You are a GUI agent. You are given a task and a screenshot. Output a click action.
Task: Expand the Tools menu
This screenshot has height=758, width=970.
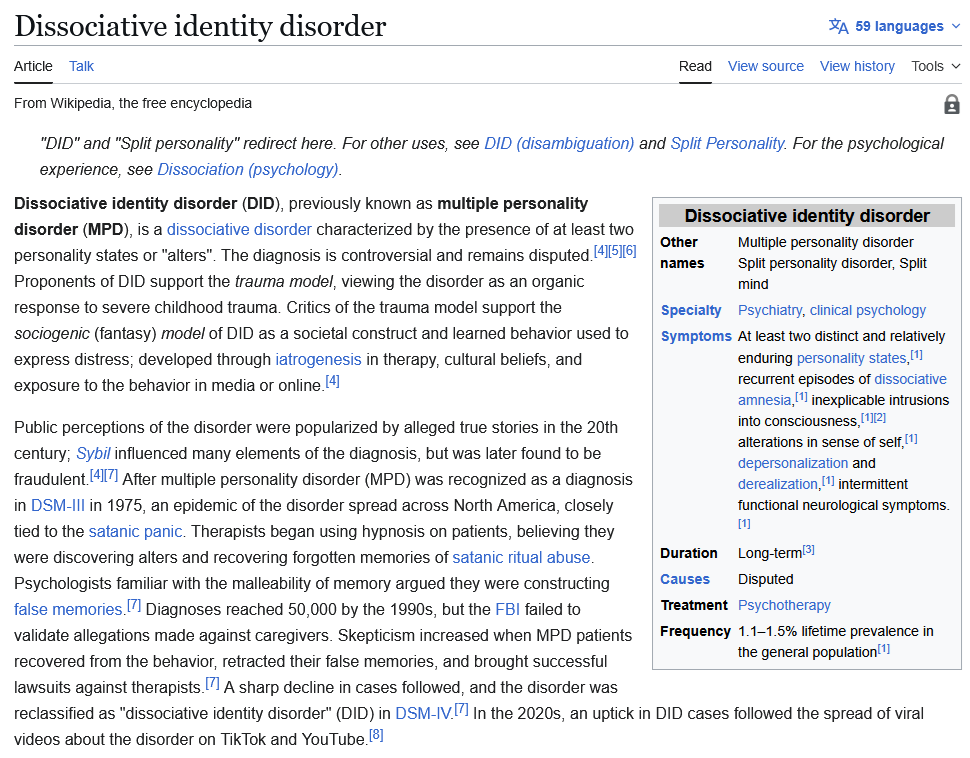(x=935, y=66)
